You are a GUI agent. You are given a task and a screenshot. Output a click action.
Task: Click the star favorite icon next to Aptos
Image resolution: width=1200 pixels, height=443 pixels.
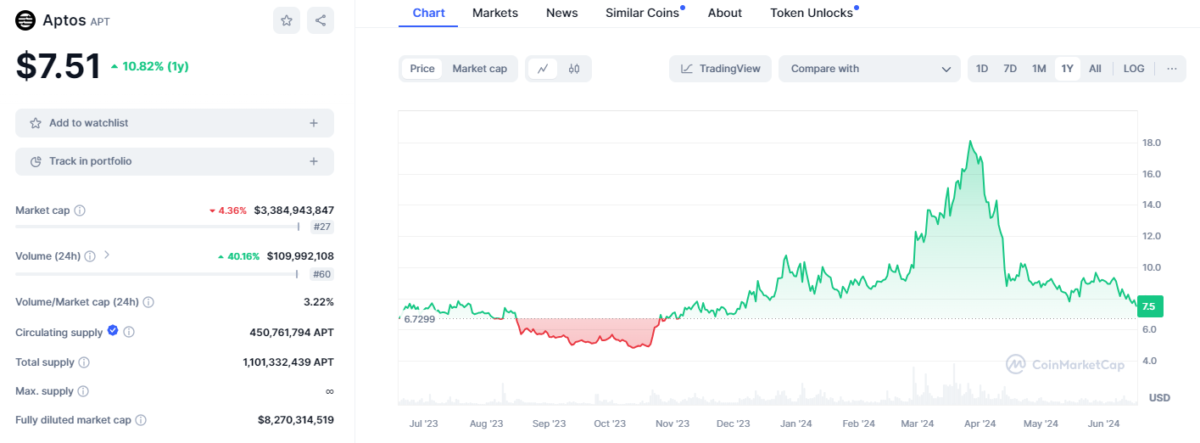[287, 20]
